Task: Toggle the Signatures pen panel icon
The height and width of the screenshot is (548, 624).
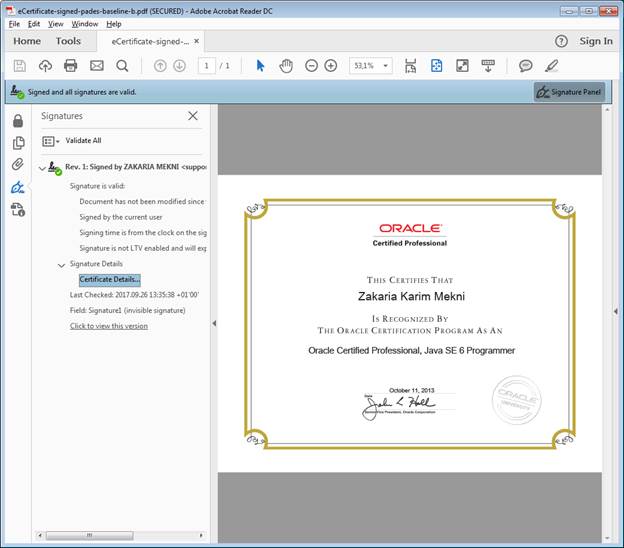Action: coord(18,187)
